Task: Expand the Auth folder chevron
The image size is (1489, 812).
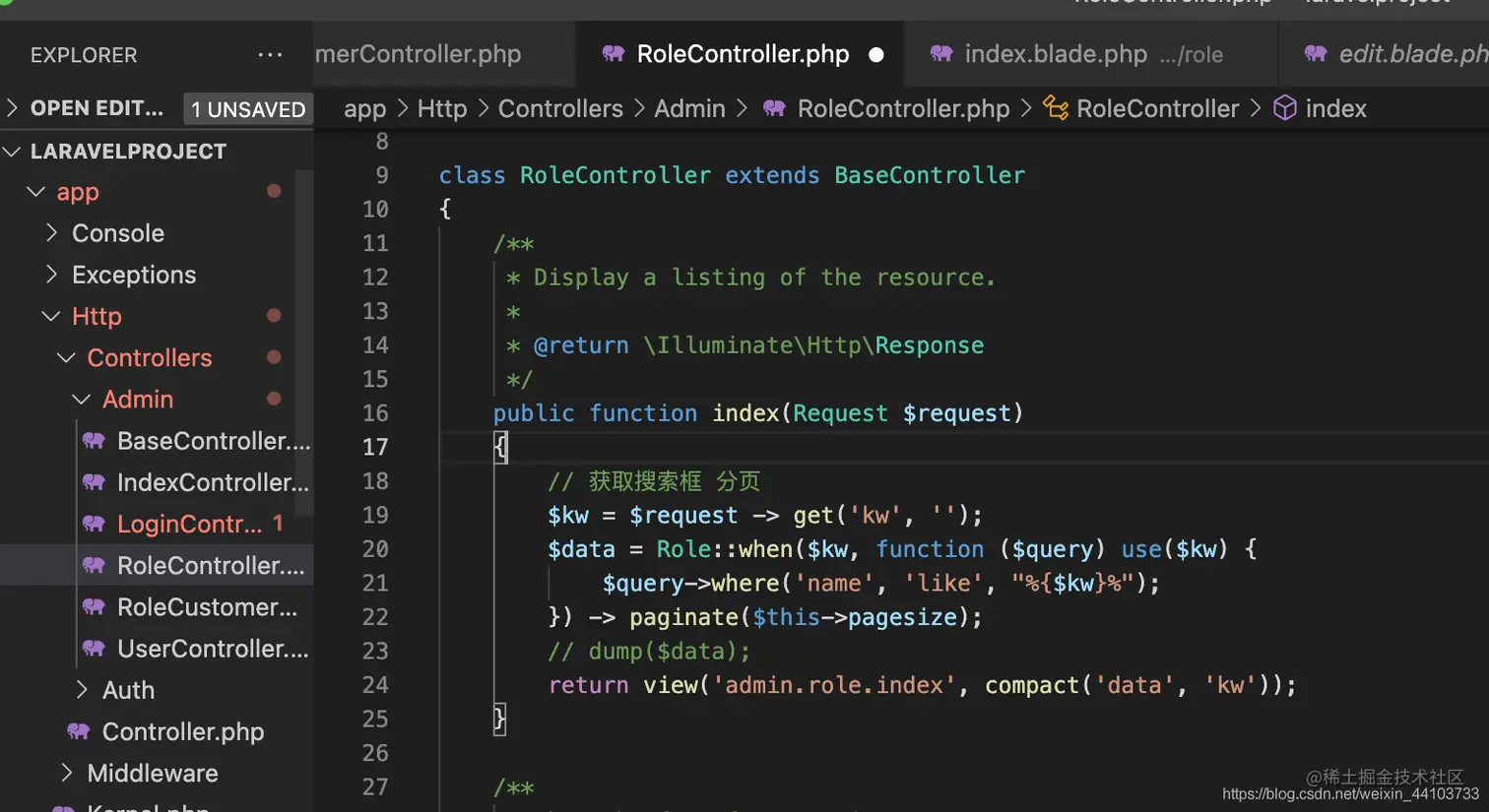Action: tap(83, 690)
